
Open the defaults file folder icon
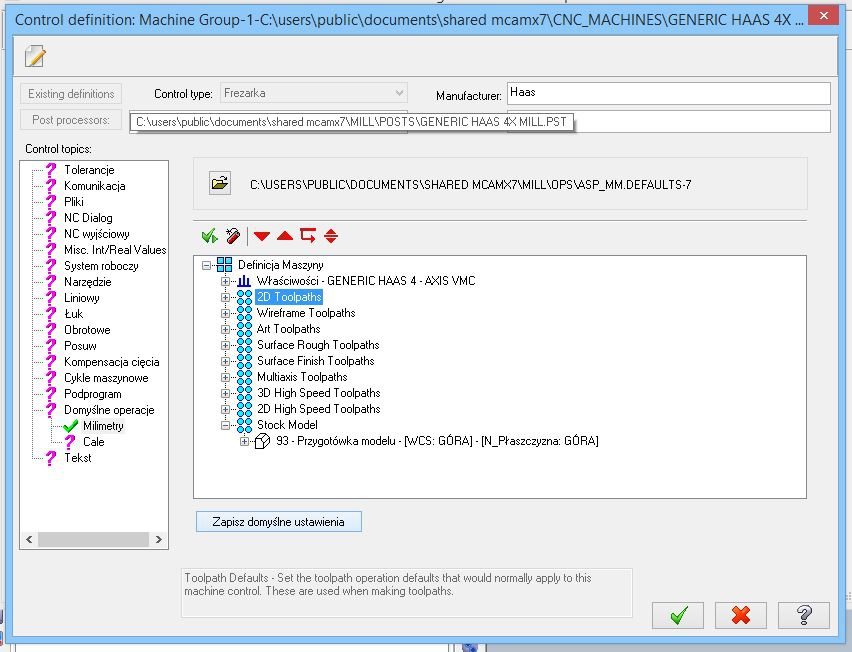220,183
